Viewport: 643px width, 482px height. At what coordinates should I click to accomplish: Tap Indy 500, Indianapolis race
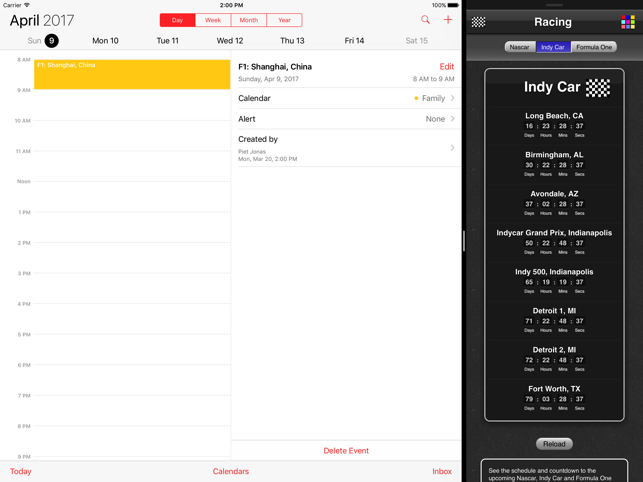[554, 281]
